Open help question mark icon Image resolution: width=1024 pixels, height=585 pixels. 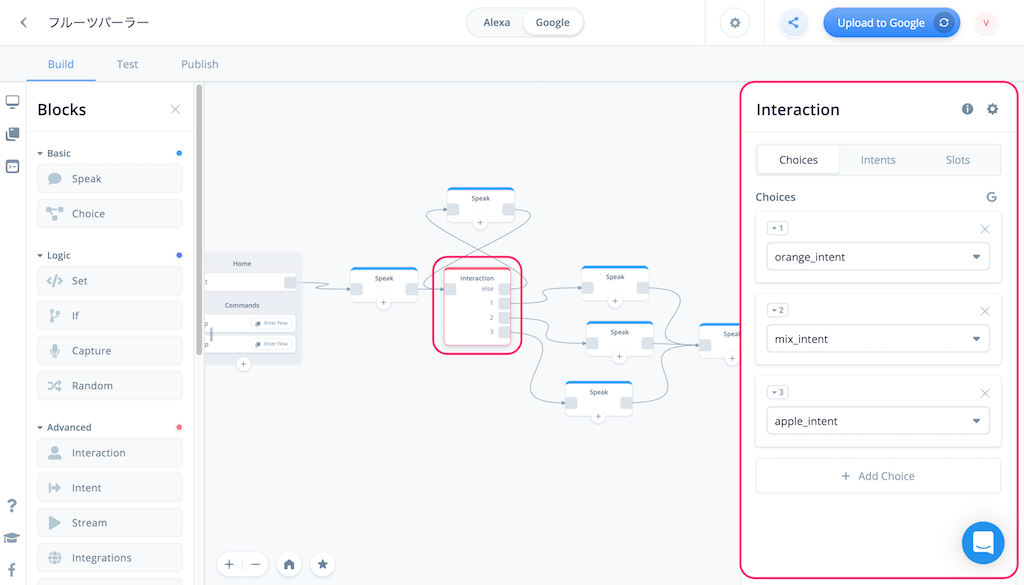click(12, 505)
